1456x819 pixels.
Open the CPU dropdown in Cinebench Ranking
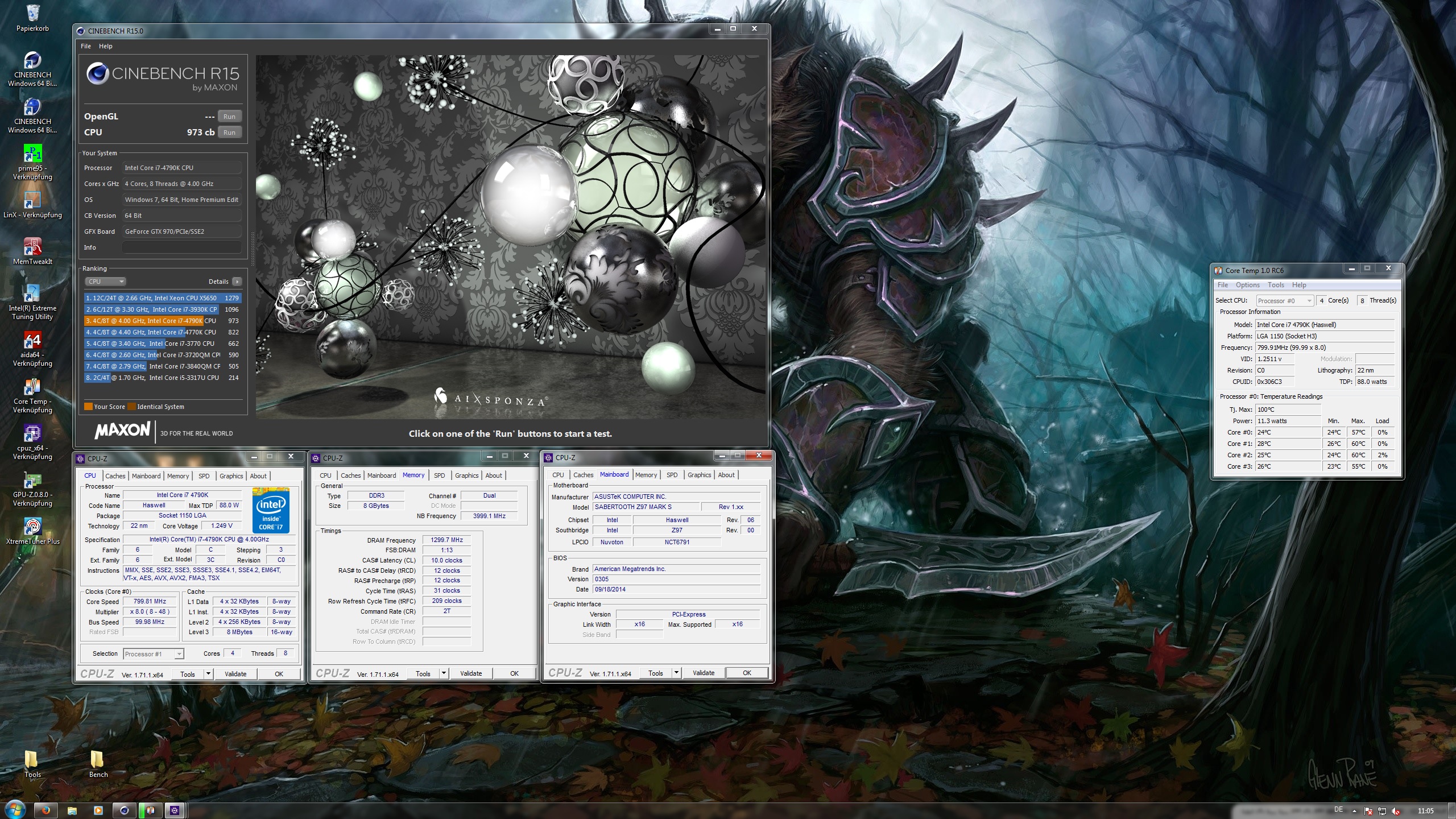[x=105, y=282]
